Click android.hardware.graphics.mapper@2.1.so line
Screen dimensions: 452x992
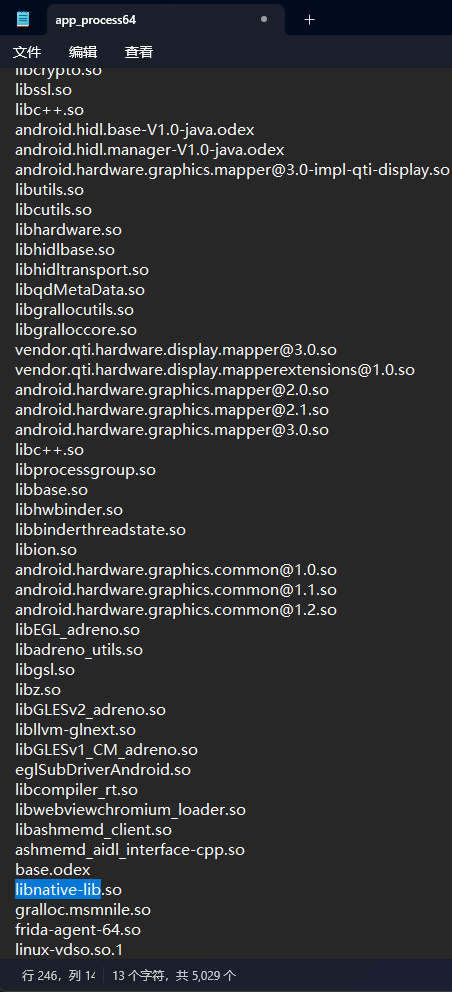click(x=172, y=410)
